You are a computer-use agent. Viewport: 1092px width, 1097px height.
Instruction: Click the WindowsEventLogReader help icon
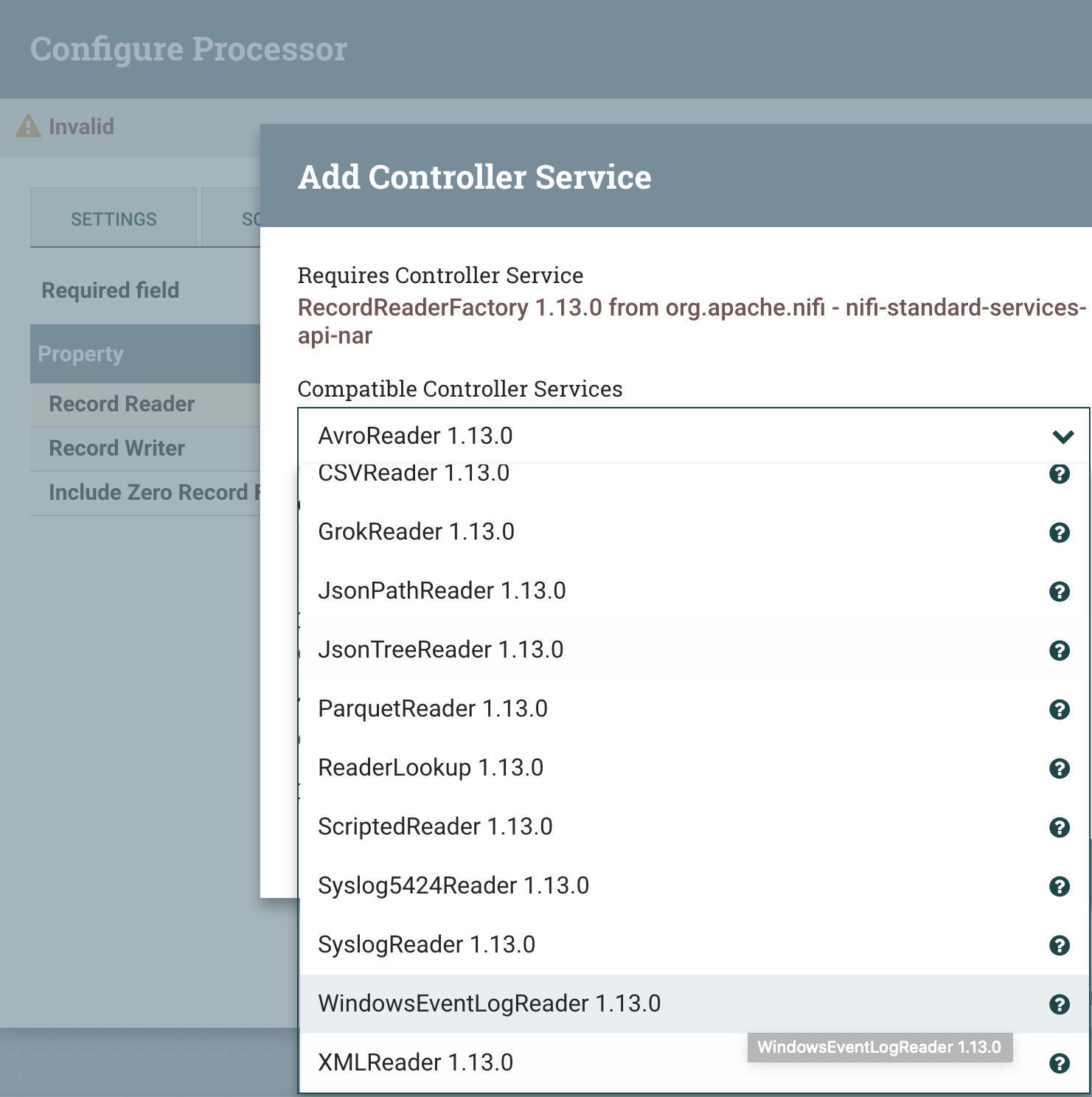point(1059,1004)
